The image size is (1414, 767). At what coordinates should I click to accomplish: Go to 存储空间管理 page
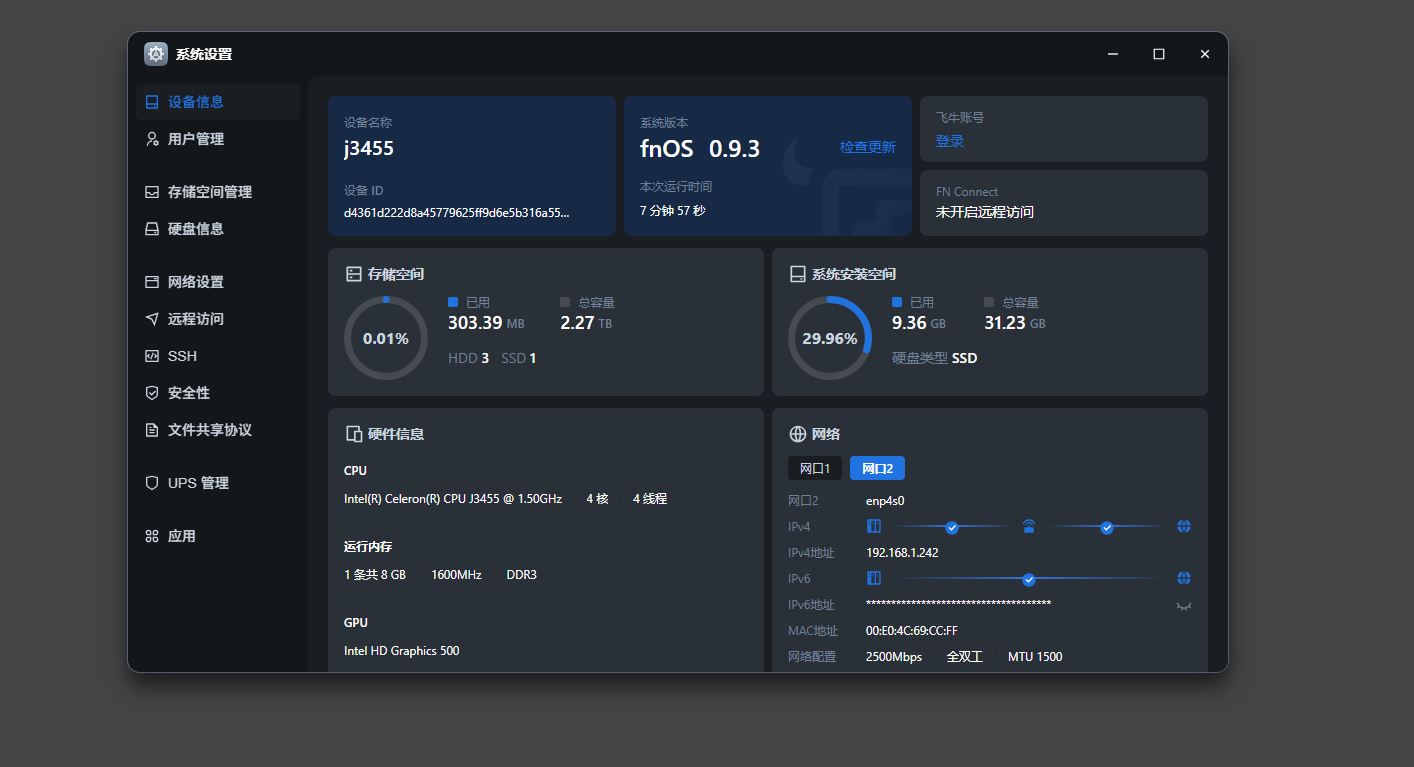[218, 192]
